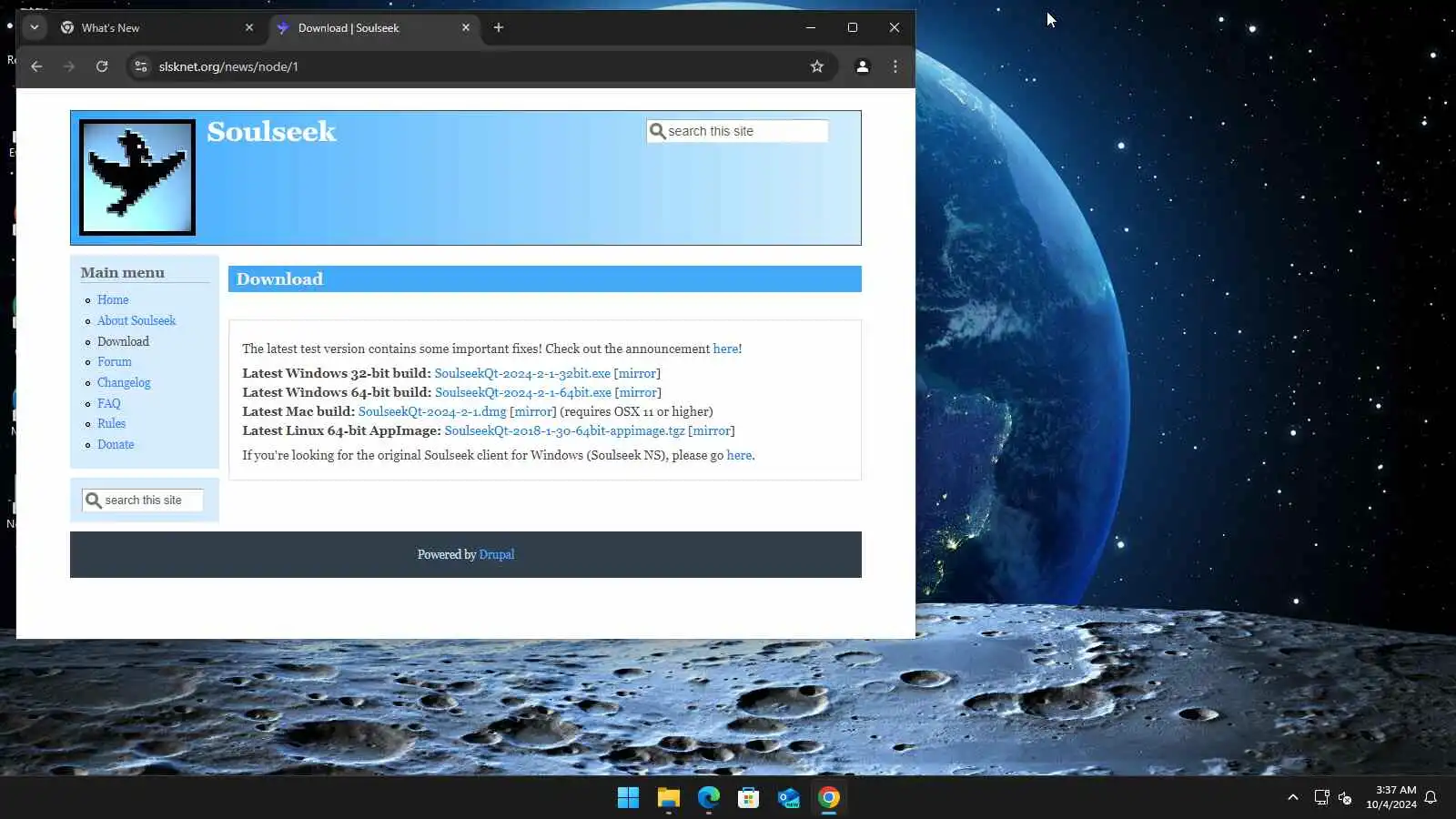Follow 'here' link to Soulseek NS client
This screenshot has width=1456, height=819.
[x=739, y=455]
